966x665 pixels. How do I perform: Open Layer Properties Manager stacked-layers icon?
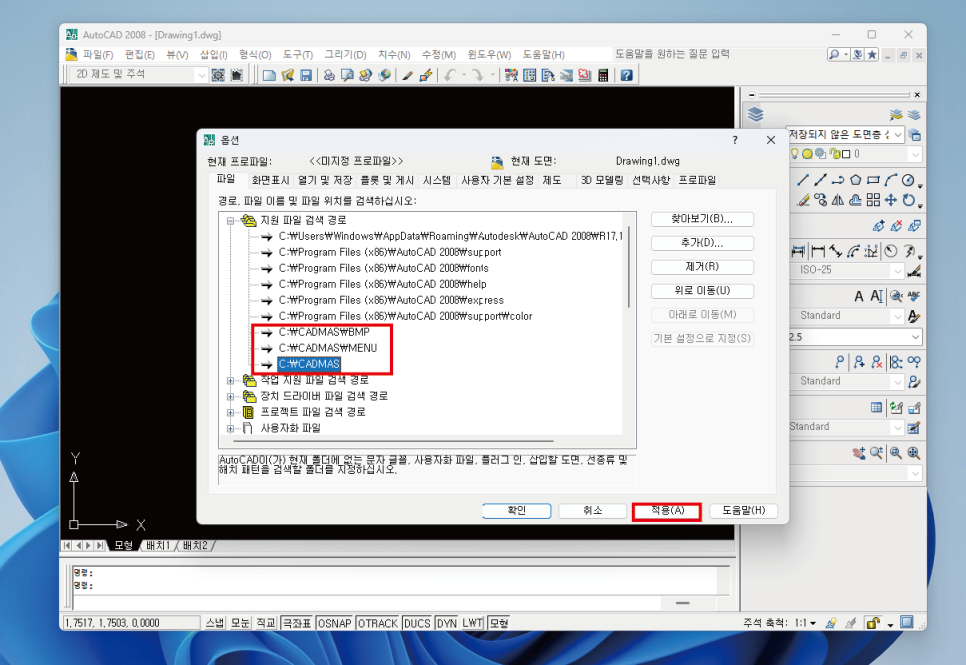tap(755, 115)
